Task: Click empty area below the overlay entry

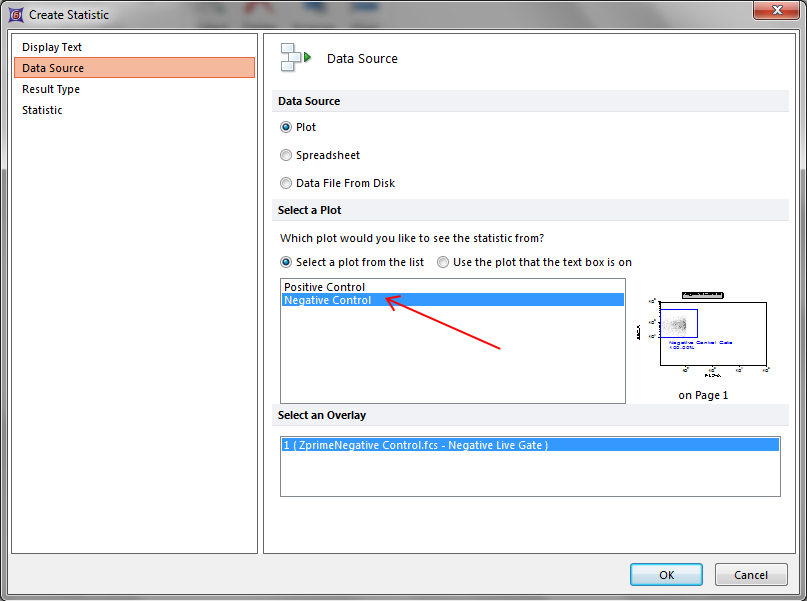Action: pyautogui.click(x=530, y=475)
